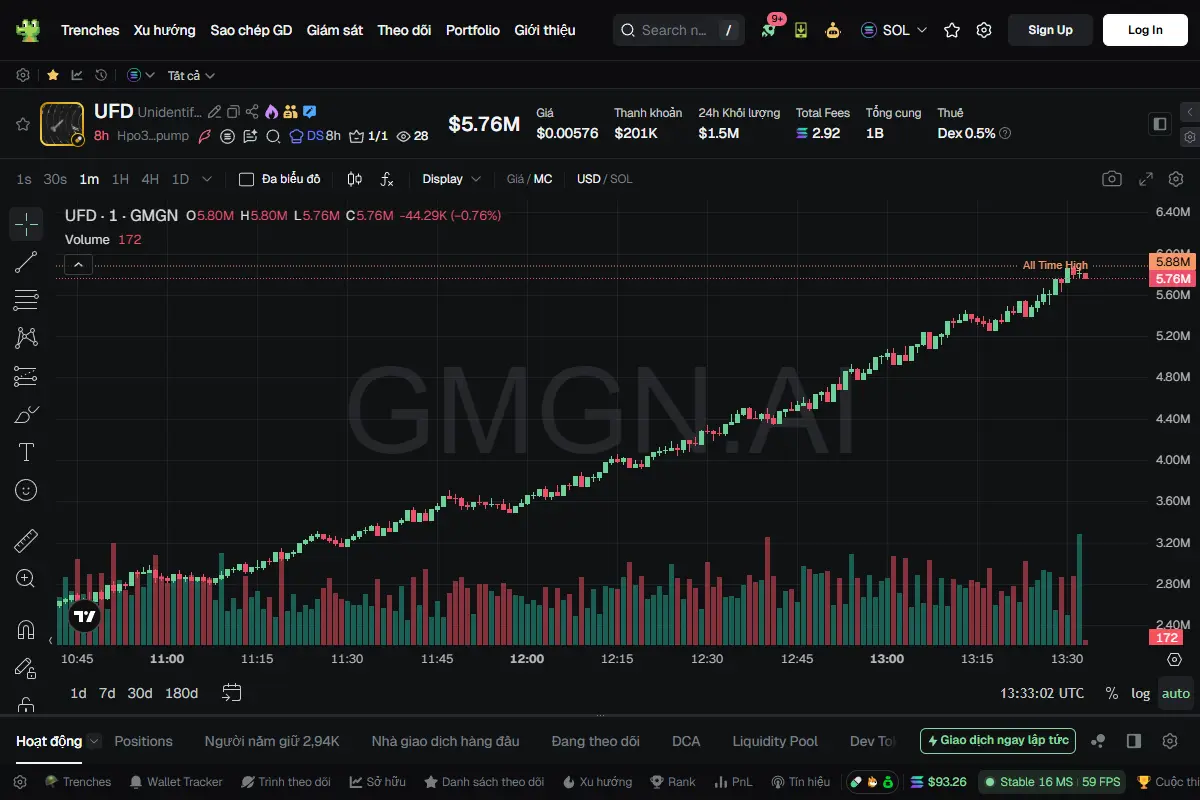Click the rocket notifications icon with 9+ badge
Viewport: 1200px width, 800px height.
coord(768,30)
